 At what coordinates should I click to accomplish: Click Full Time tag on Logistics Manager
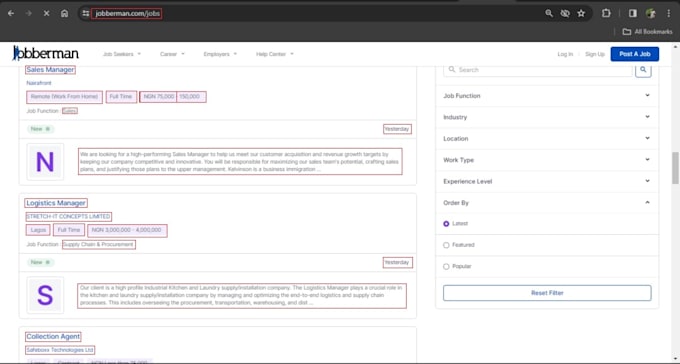69,230
